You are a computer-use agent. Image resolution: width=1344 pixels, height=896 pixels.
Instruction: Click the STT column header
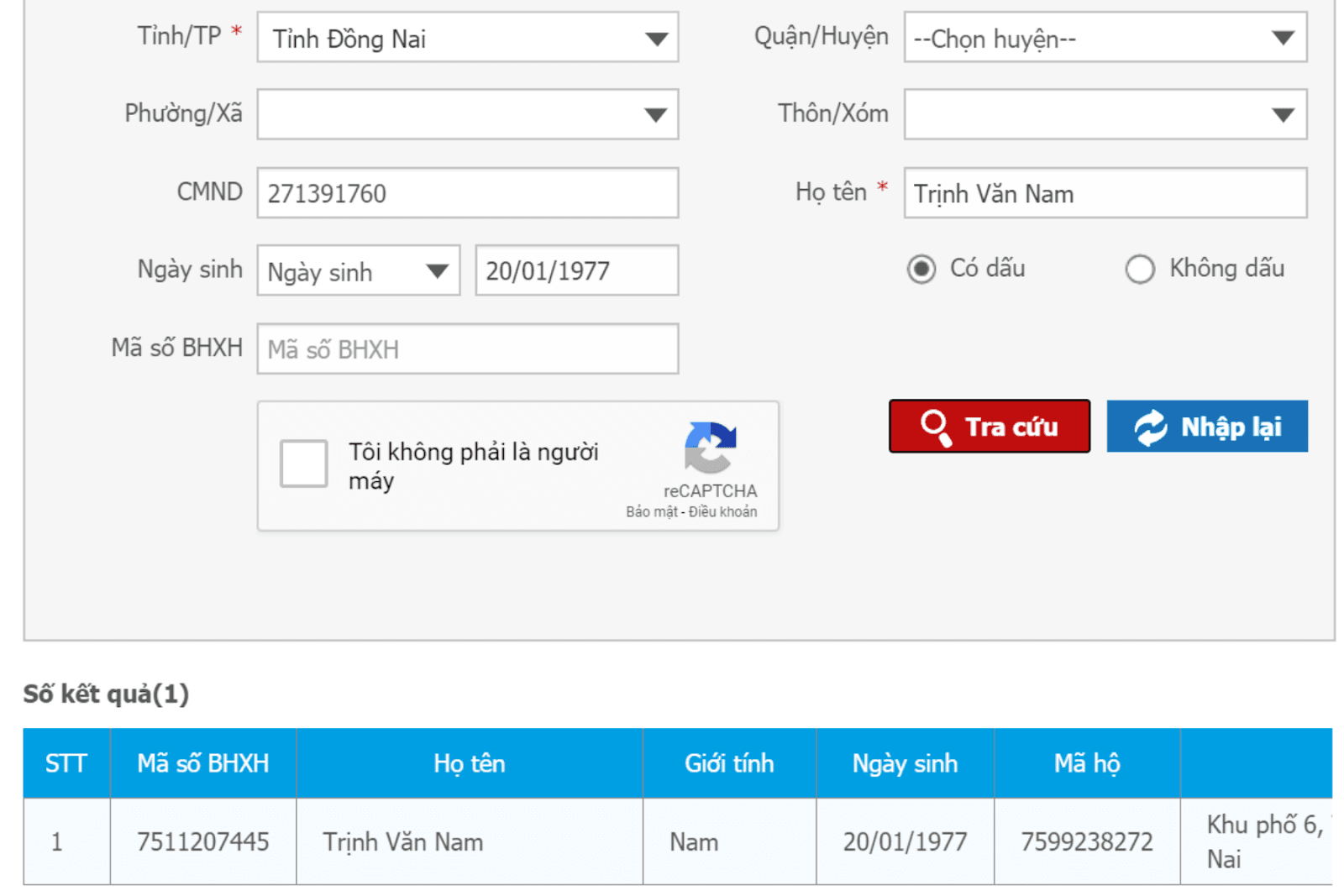(66, 763)
